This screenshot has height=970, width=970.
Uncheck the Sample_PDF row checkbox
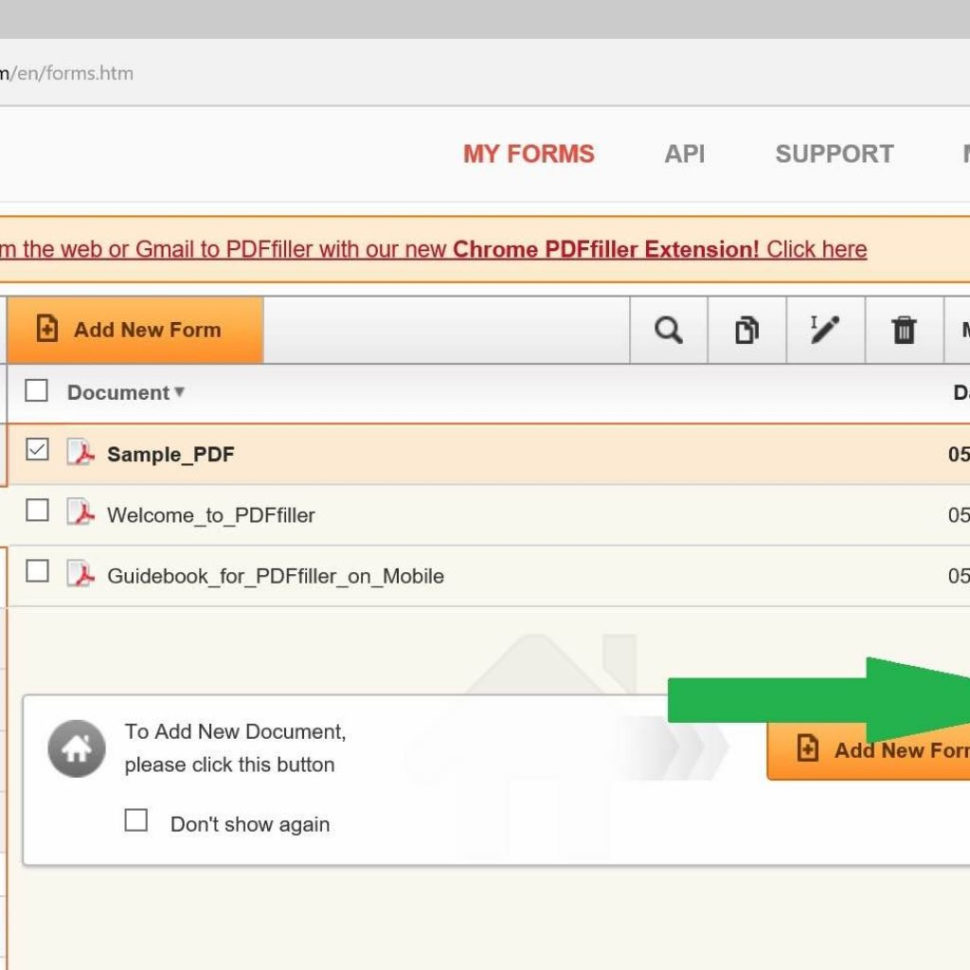tap(37, 449)
